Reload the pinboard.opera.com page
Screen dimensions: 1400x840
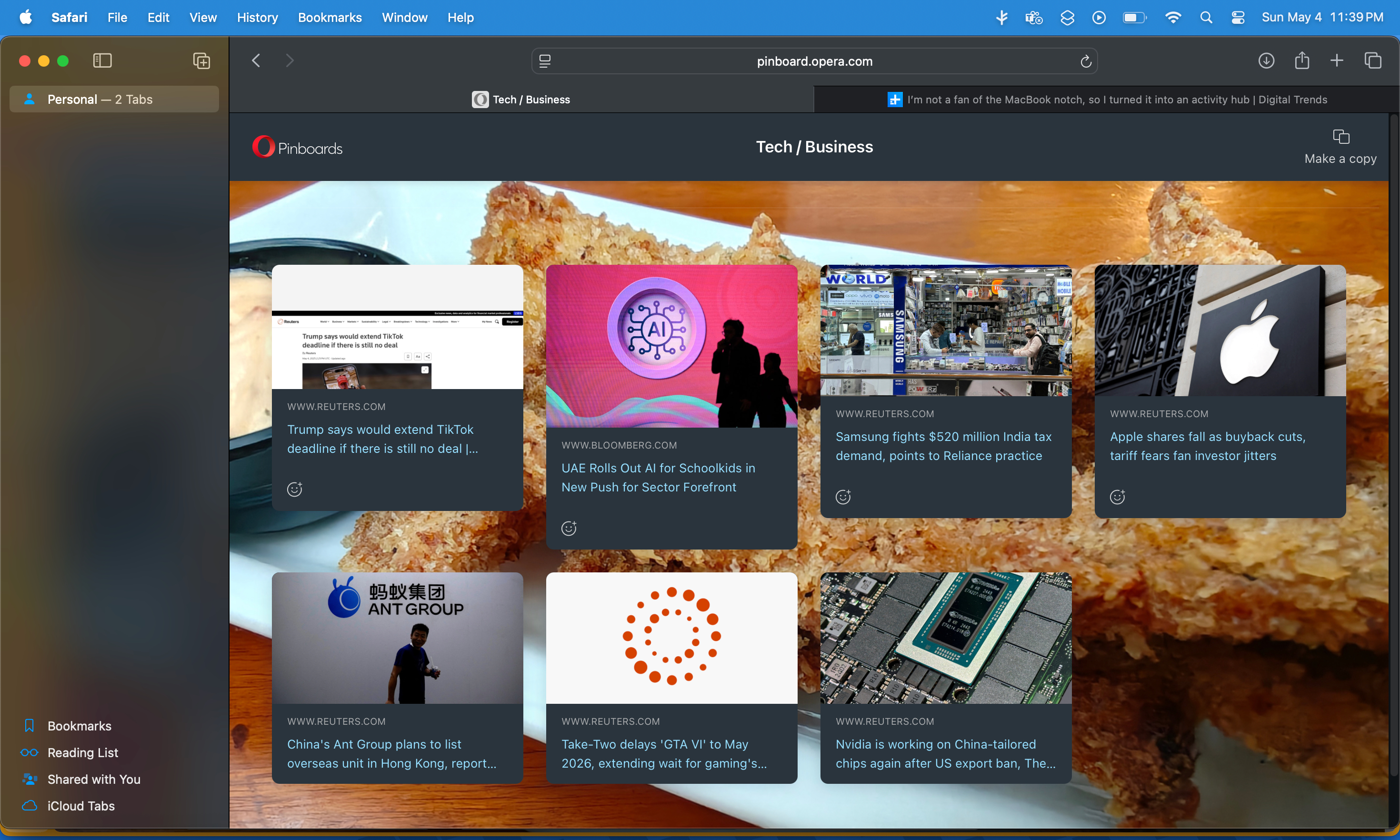tap(1085, 61)
